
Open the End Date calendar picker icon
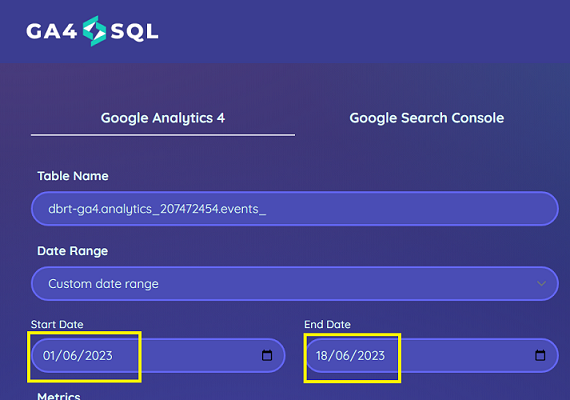pyautogui.click(x=540, y=355)
